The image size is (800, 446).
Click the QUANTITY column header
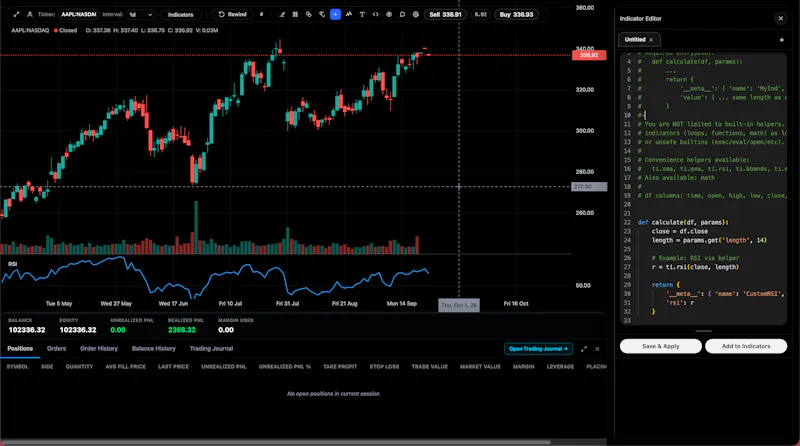pyautogui.click(x=79, y=366)
